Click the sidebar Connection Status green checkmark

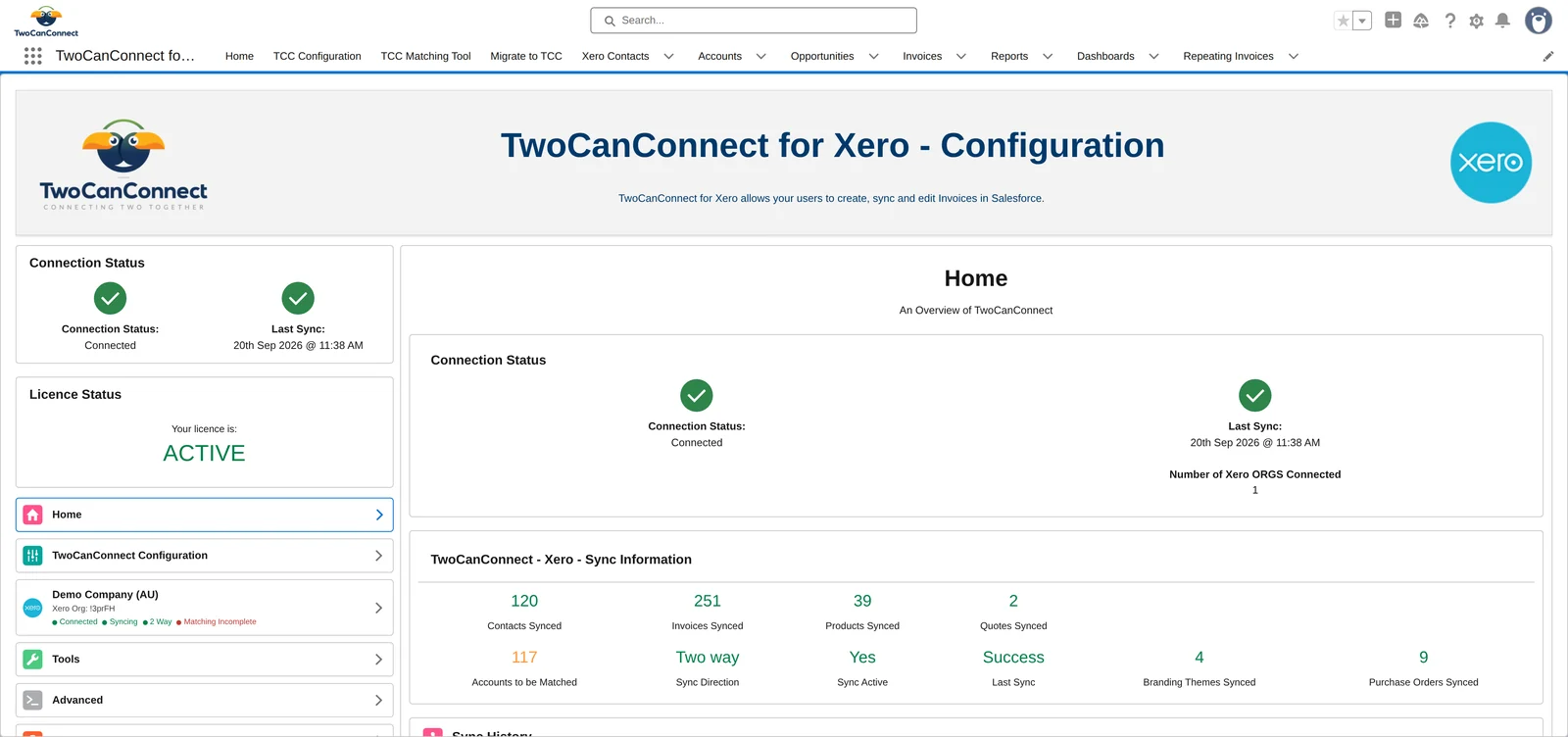pos(110,298)
